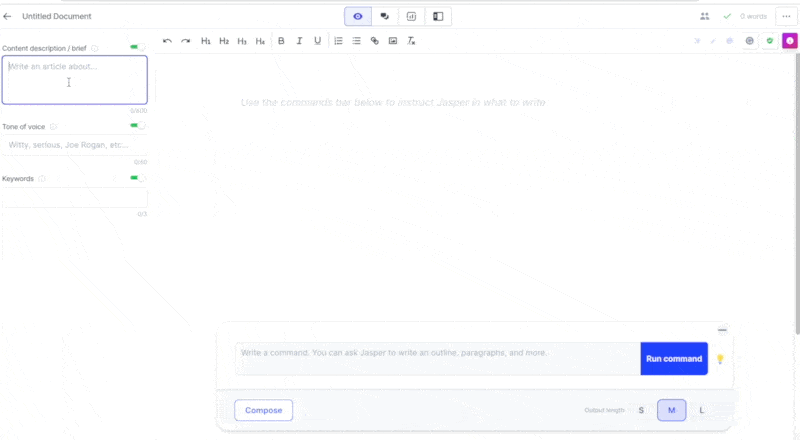Toggle bold formatting

(x=281, y=41)
